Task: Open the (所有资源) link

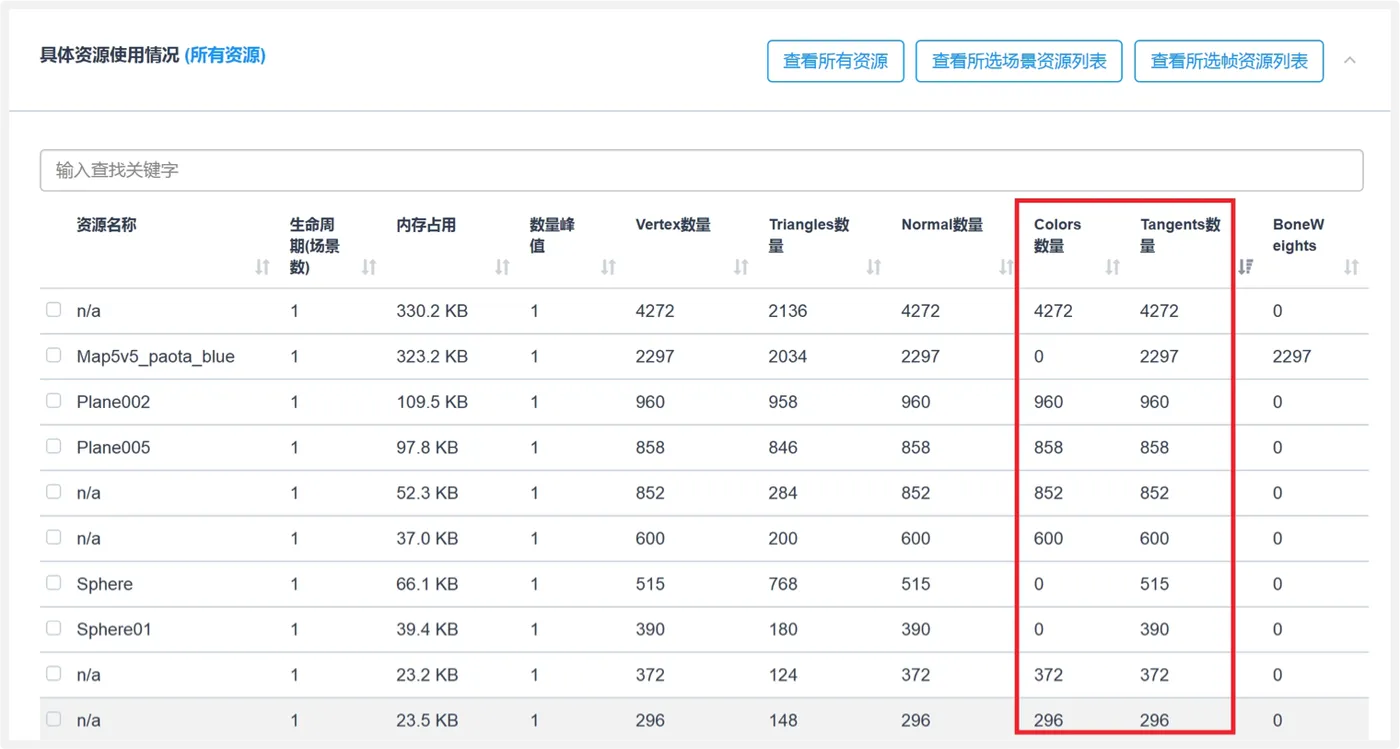Action: (x=225, y=55)
